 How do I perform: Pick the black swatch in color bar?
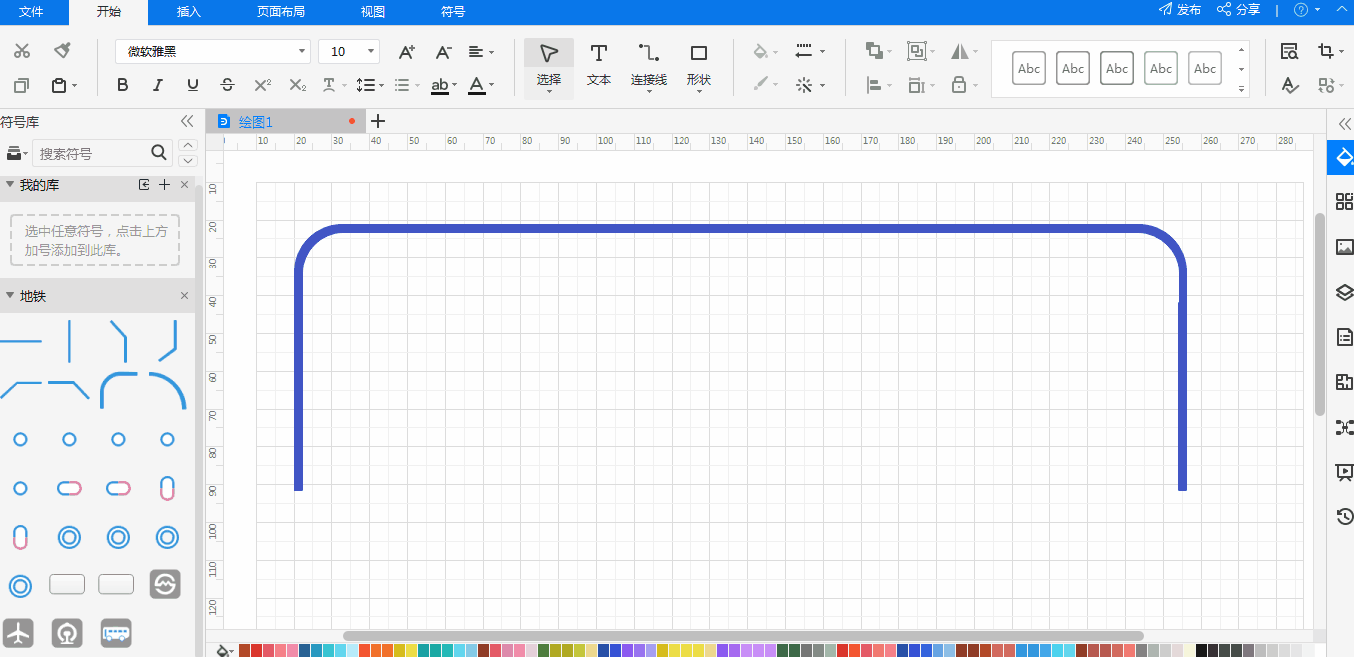tap(1201, 650)
